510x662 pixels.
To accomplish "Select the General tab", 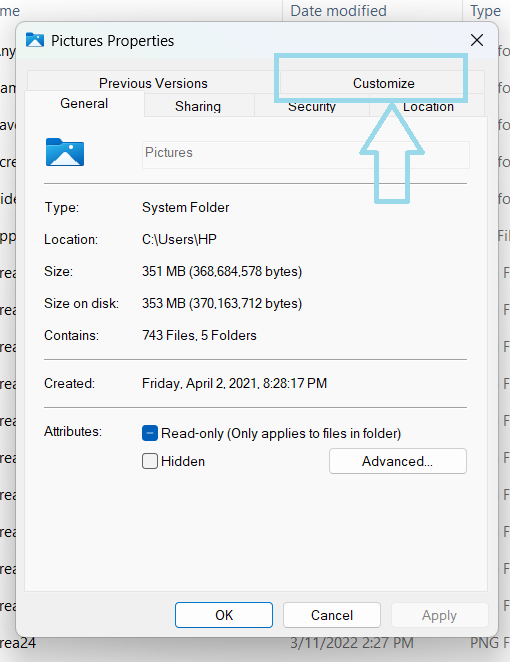I will 84,103.
